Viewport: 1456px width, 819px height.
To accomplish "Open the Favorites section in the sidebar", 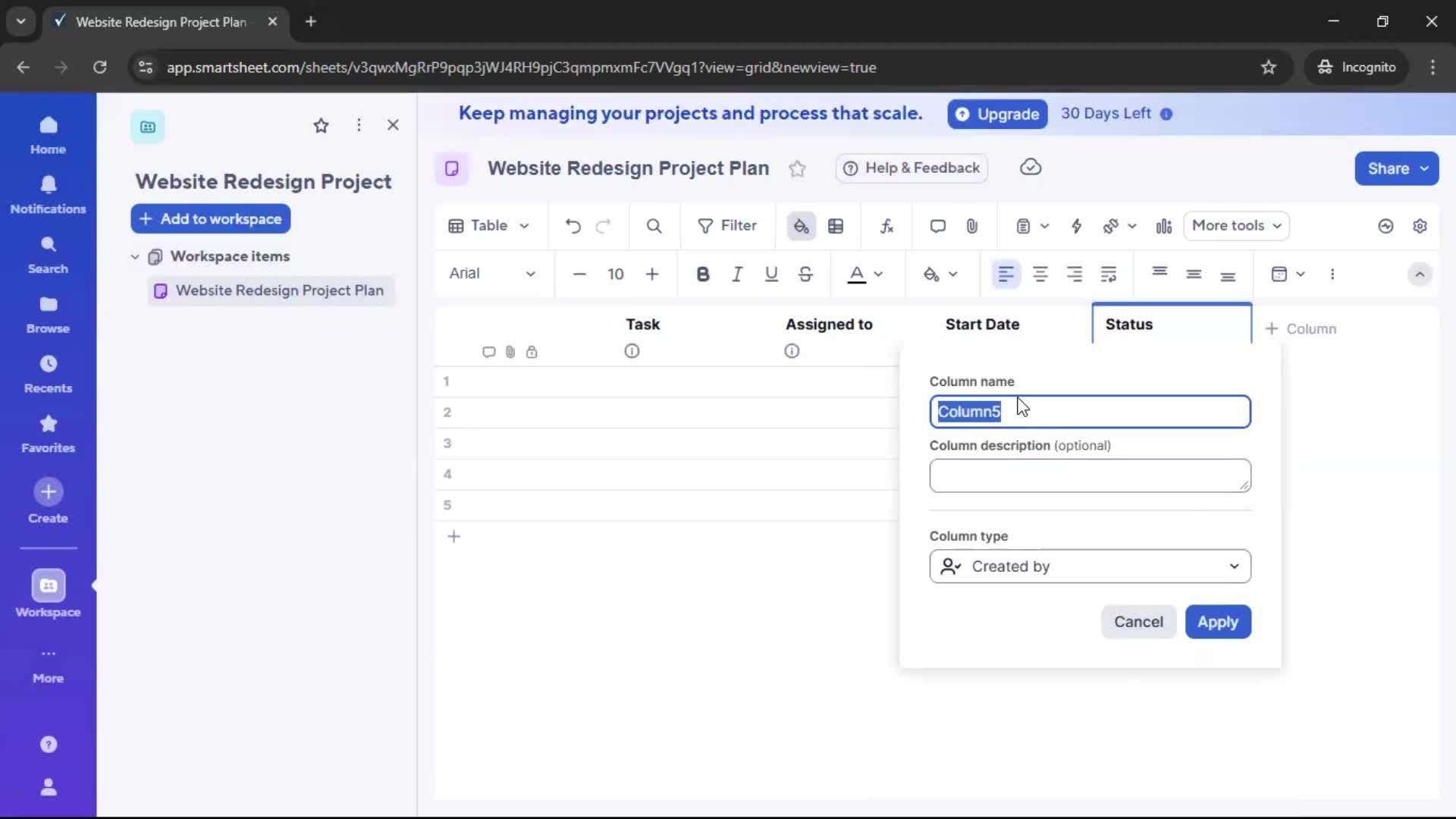I will pyautogui.click(x=48, y=432).
